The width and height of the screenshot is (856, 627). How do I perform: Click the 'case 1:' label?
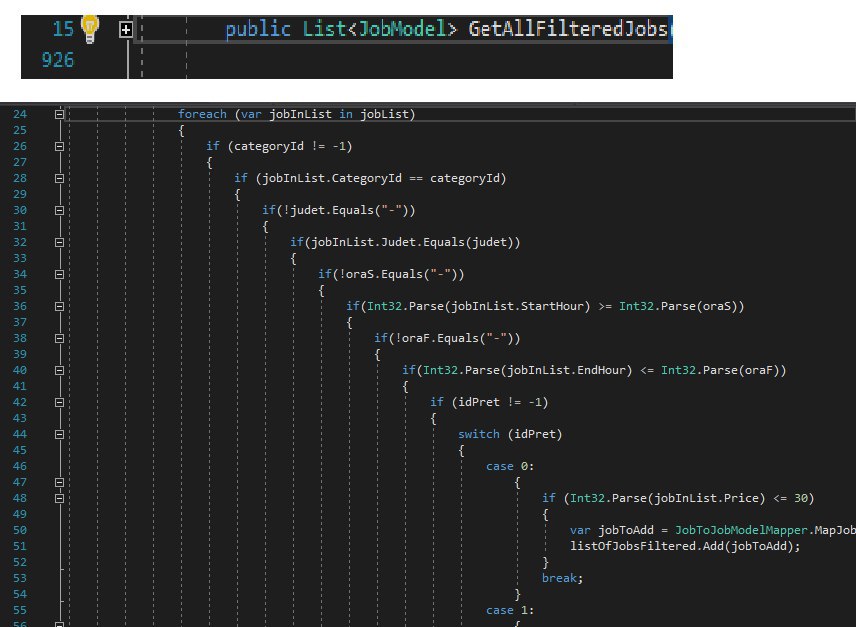[510, 610]
